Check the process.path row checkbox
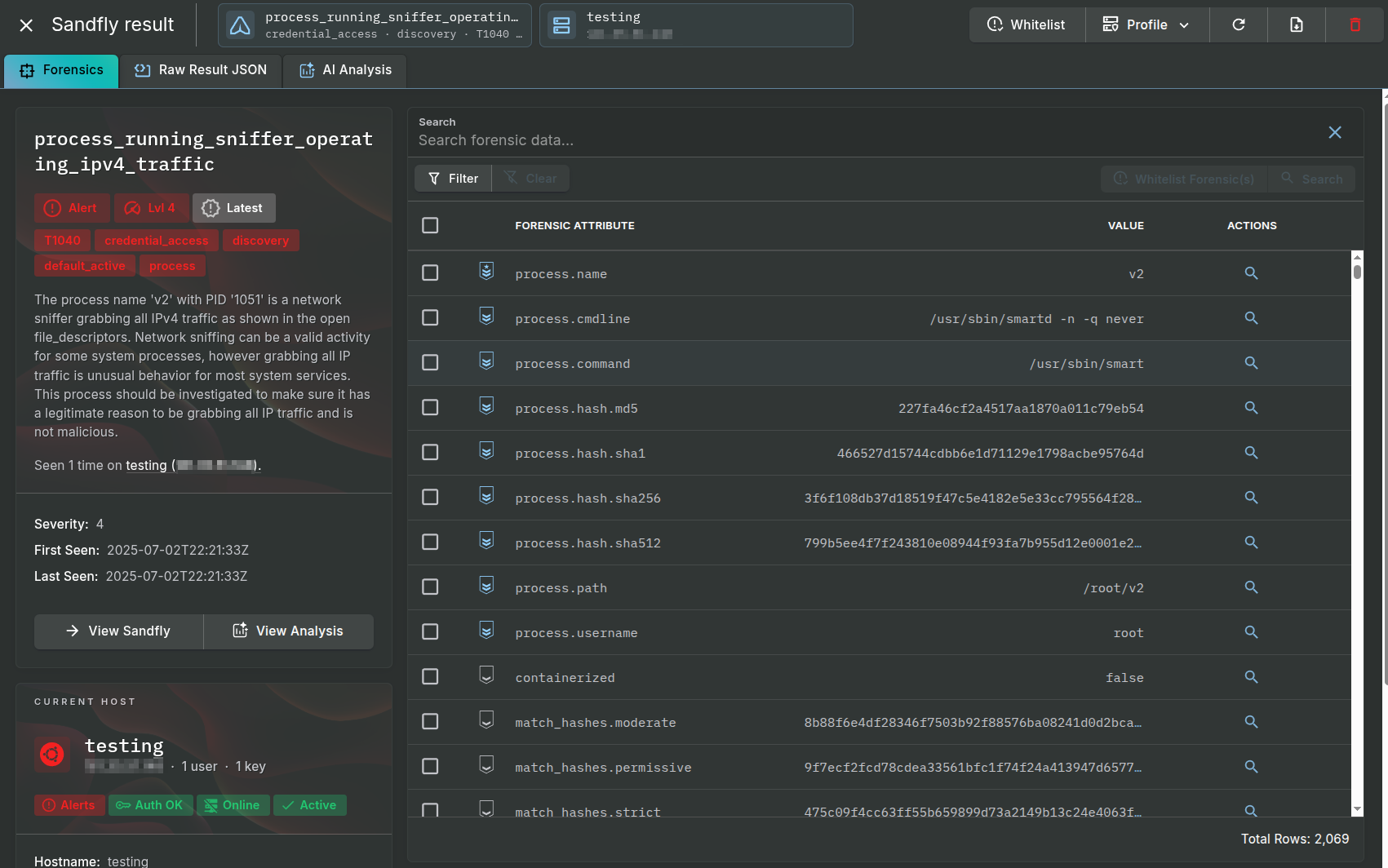 [430, 587]
